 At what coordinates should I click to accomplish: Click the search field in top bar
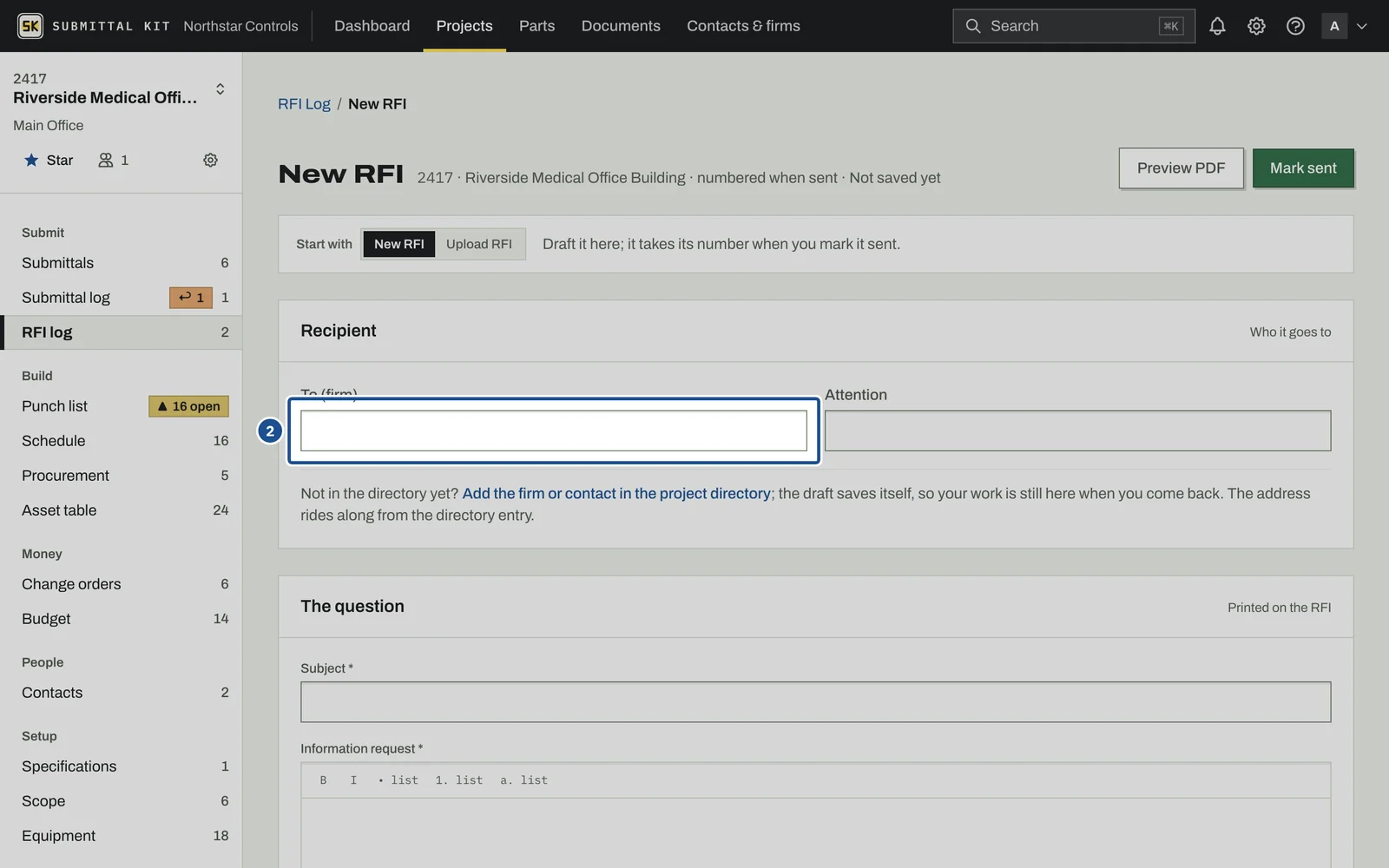click(x=1073, y=26)
